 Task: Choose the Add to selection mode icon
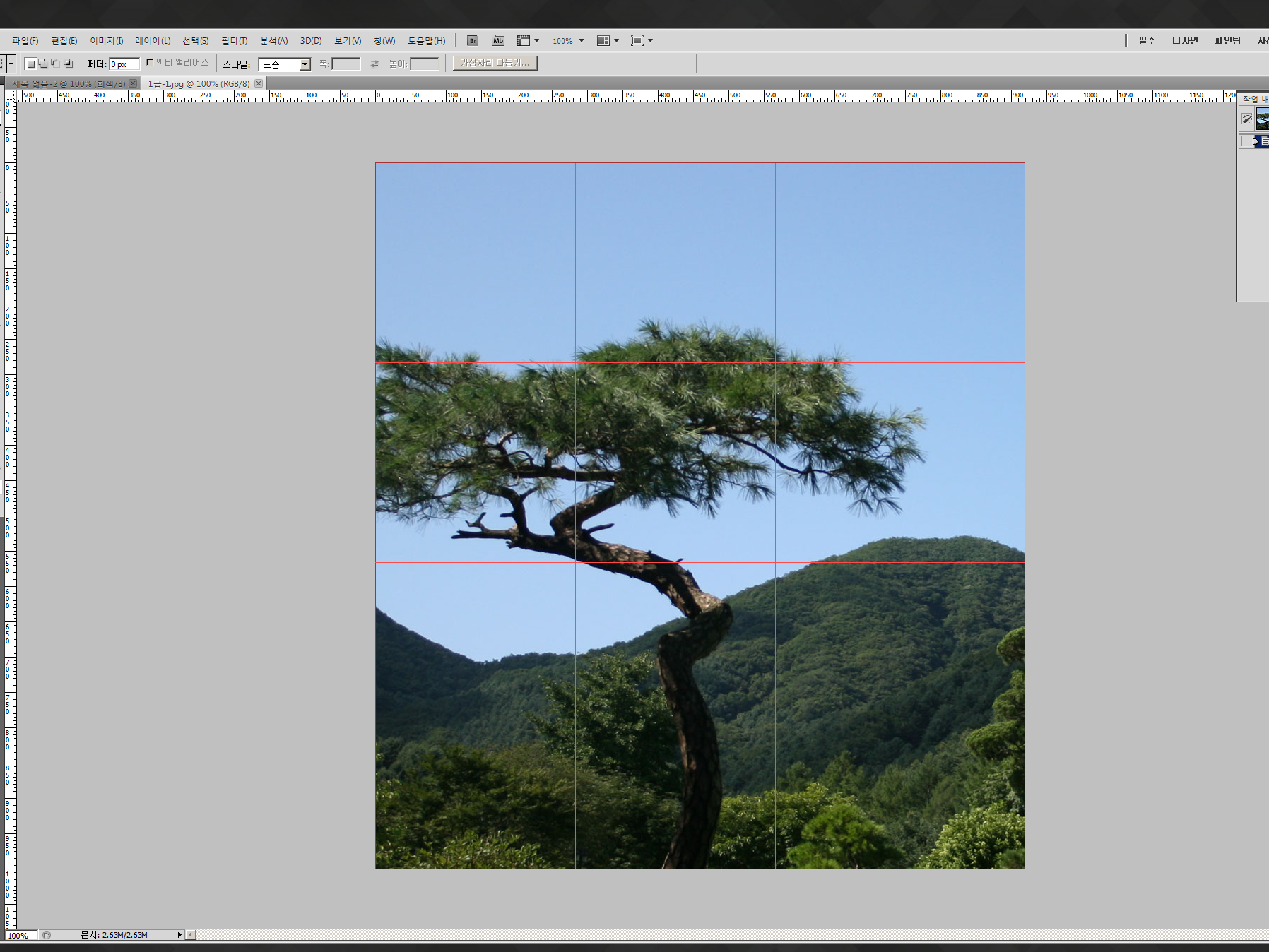click(x=43, y=64)
